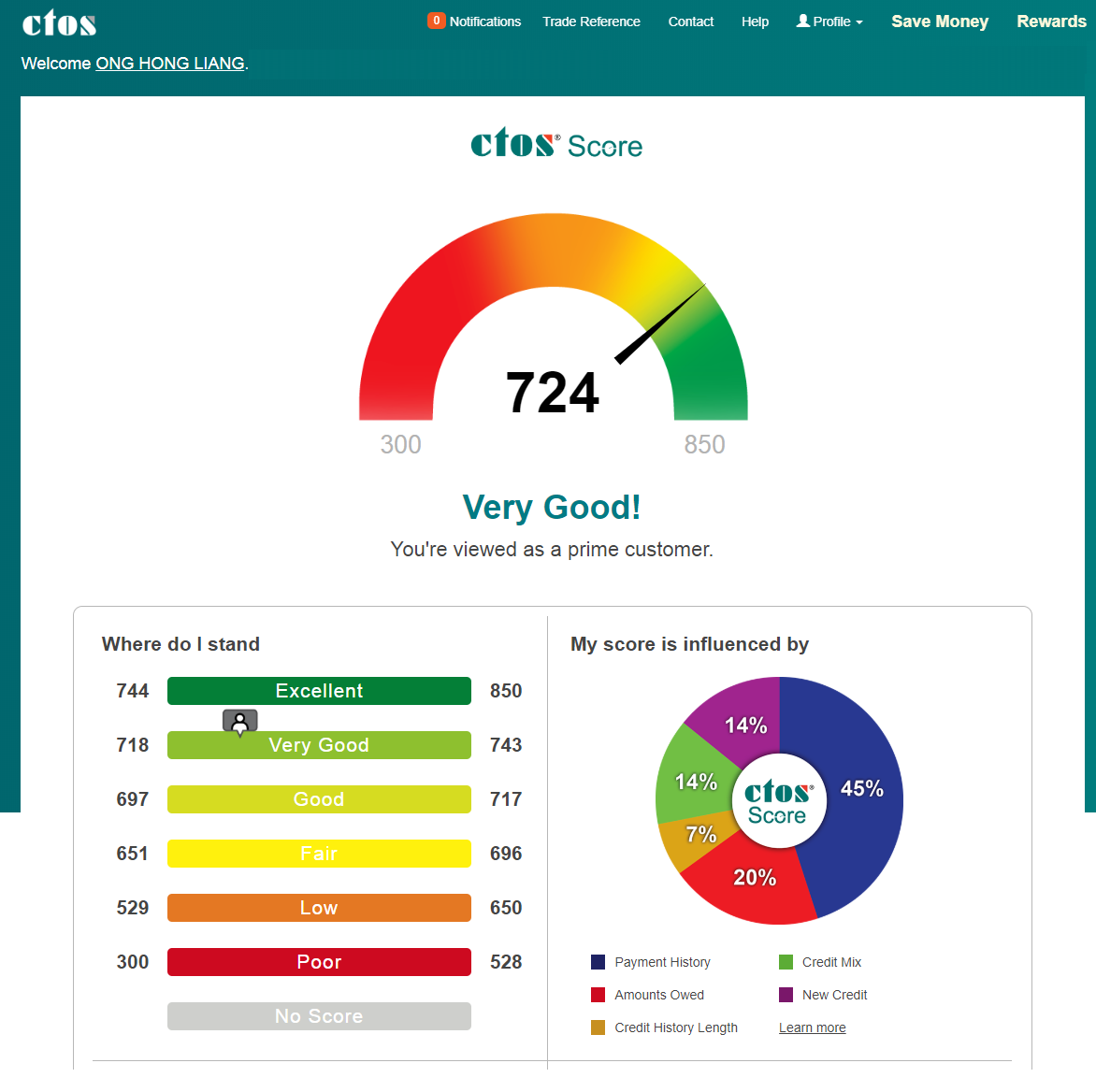Click the My score is influenced by heading
Viewport: 1096px width, 1092px height.
(689, 644)
